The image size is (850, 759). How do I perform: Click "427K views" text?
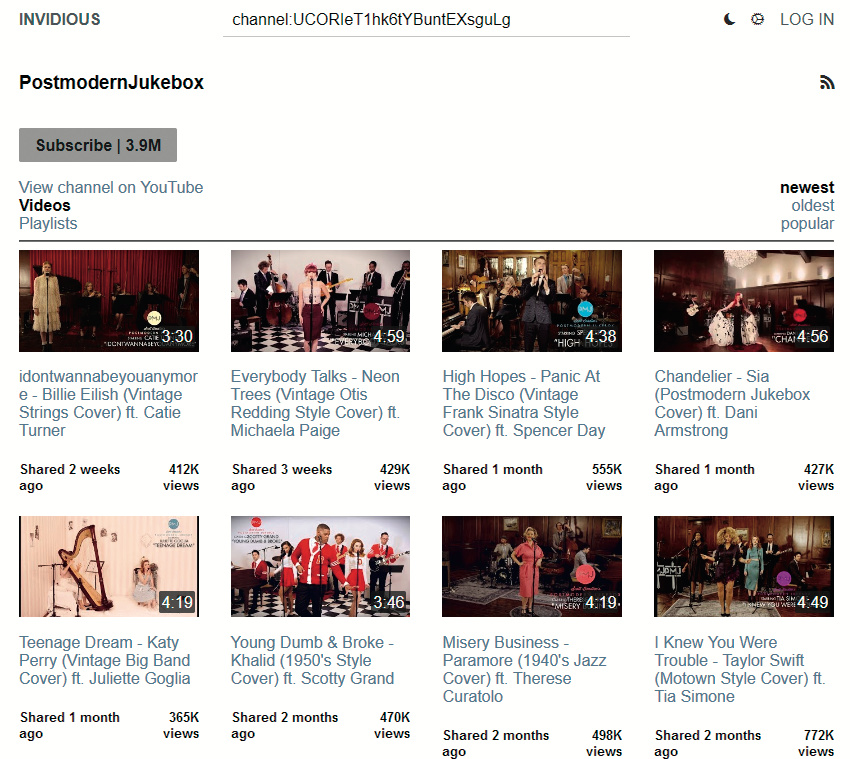tap(816, 477)
